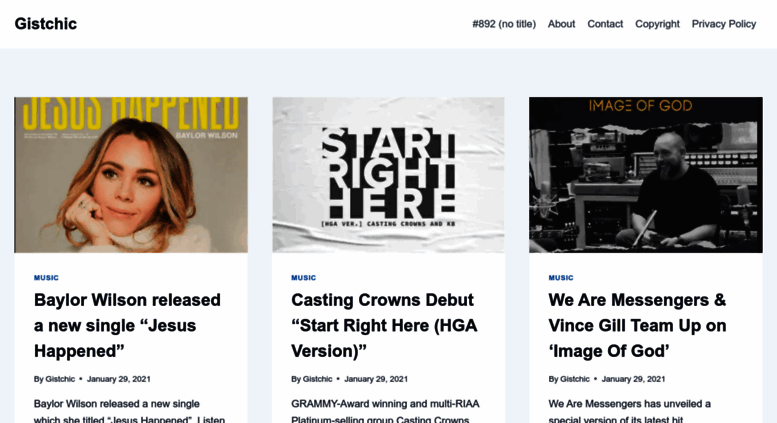Open the Baylor Wilson Jesus Happened headline
This screenshot has width=777, height=423.
127,325
